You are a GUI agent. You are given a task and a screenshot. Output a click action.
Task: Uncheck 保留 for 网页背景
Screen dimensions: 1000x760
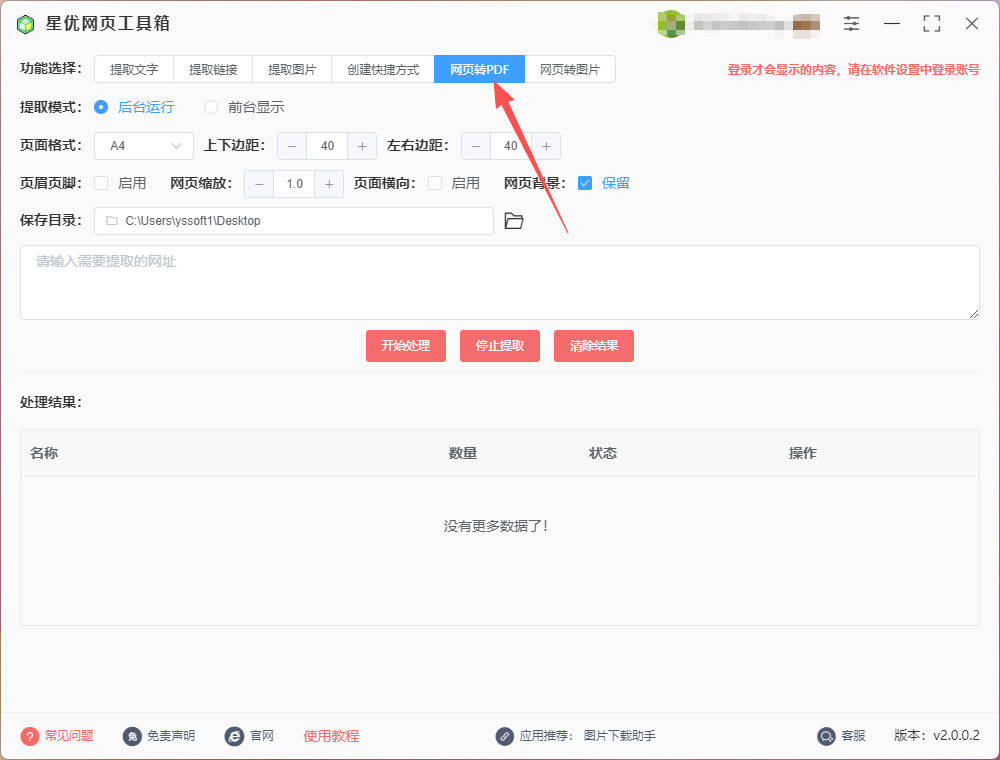point(585,183)
